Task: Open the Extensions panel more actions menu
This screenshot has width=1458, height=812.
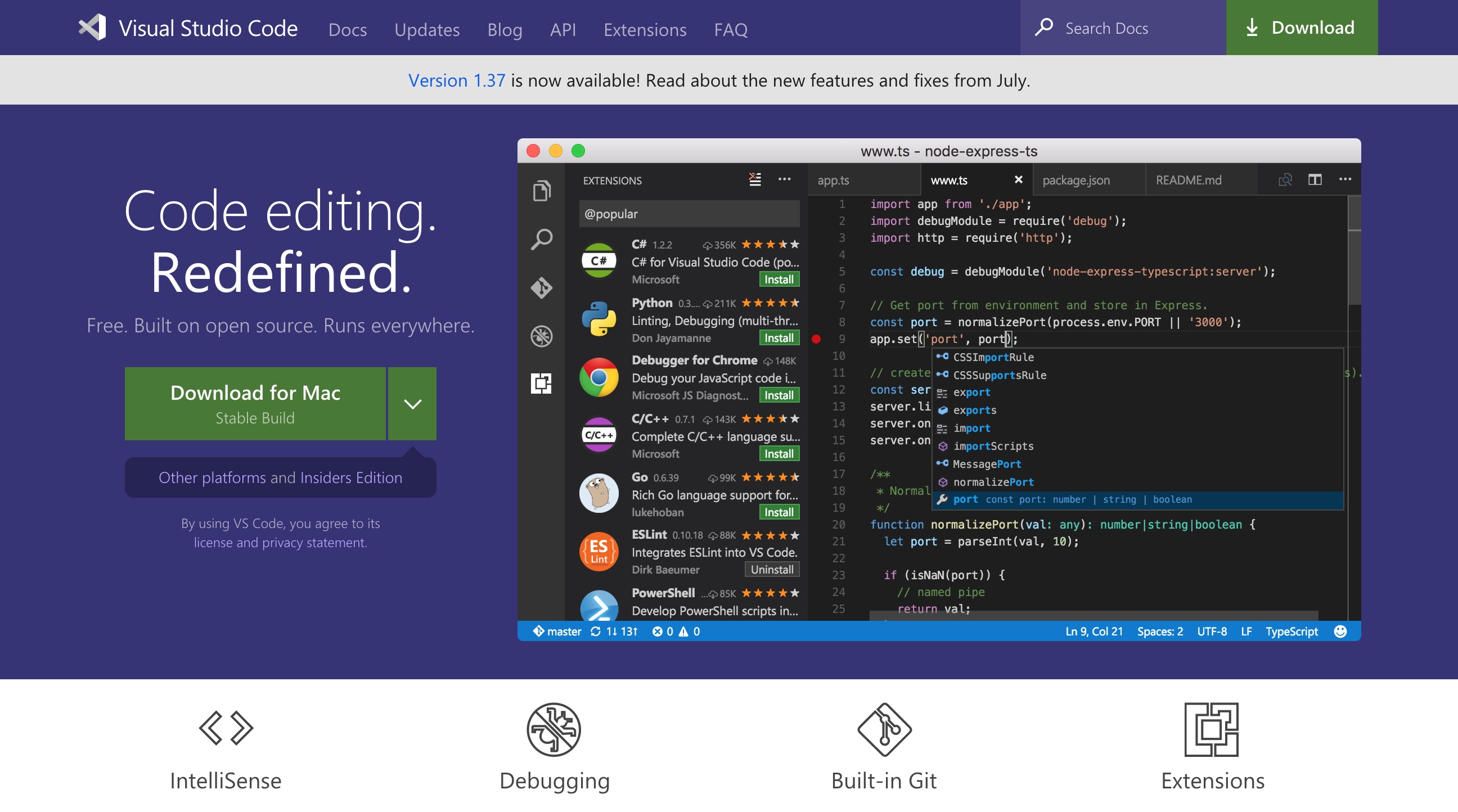Action: coord(785,179)
